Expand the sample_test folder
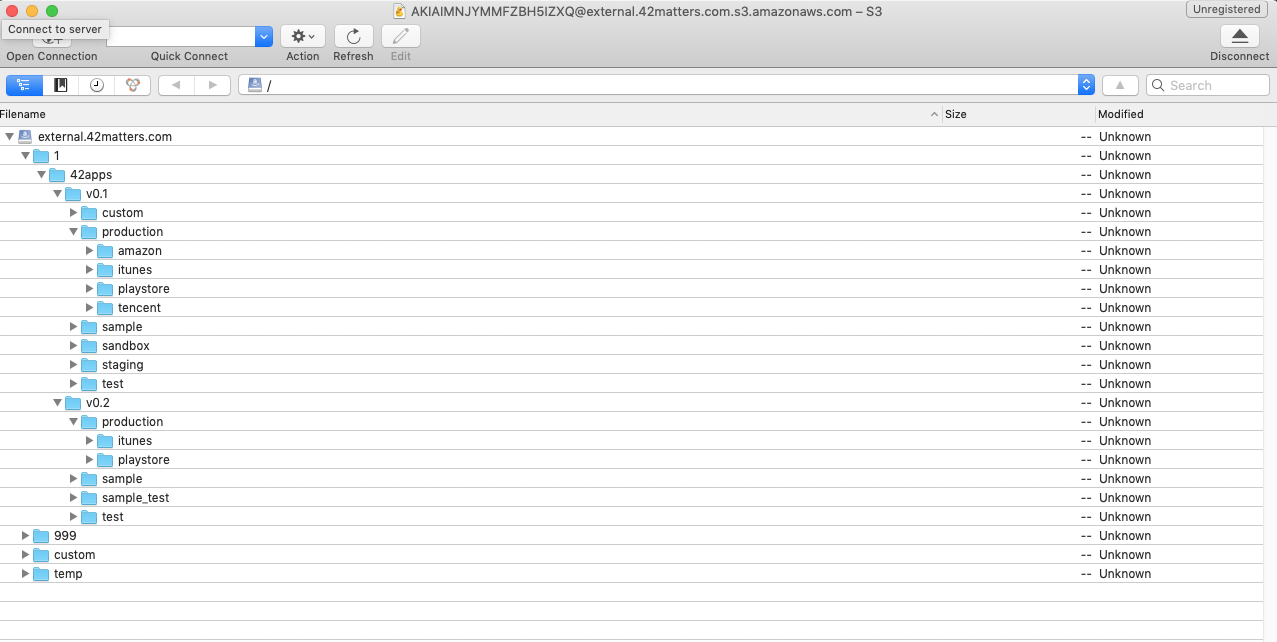Screen dimensions: 1277x642 [x=73, y=498]
